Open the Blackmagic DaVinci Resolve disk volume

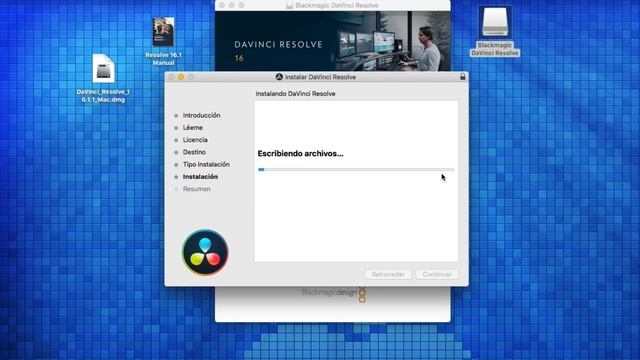[495, 21]
